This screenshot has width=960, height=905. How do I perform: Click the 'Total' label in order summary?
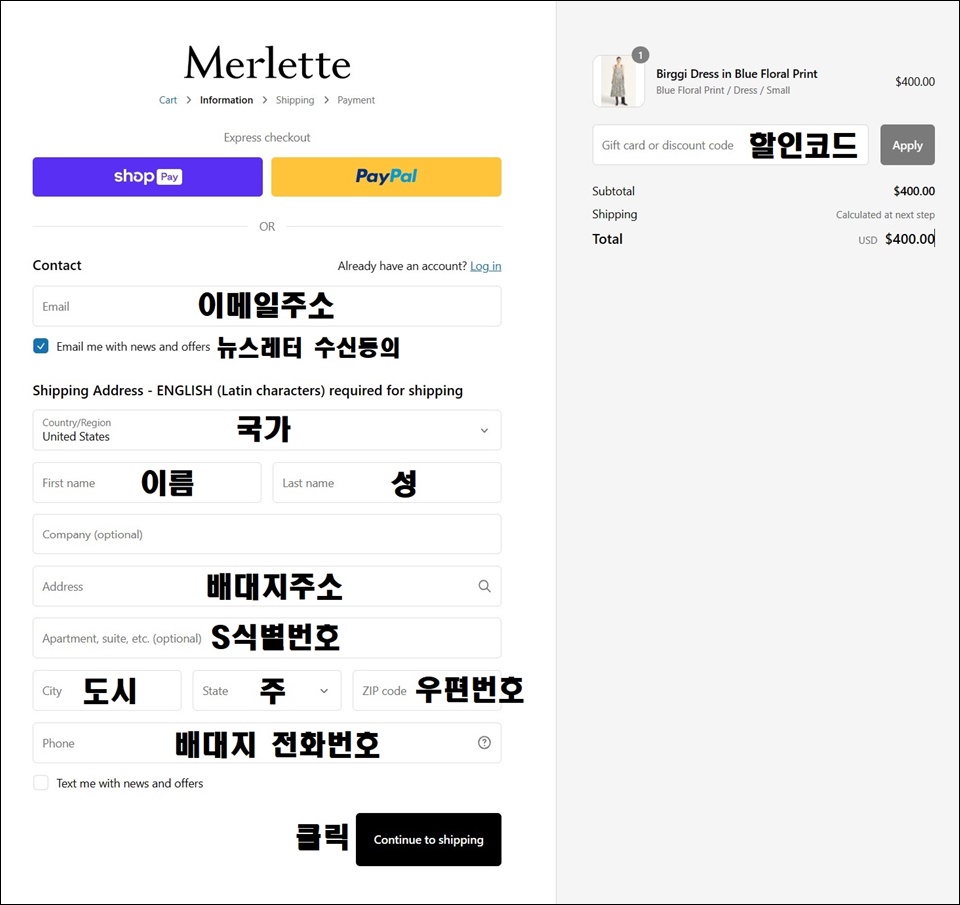tap(607, 239)
